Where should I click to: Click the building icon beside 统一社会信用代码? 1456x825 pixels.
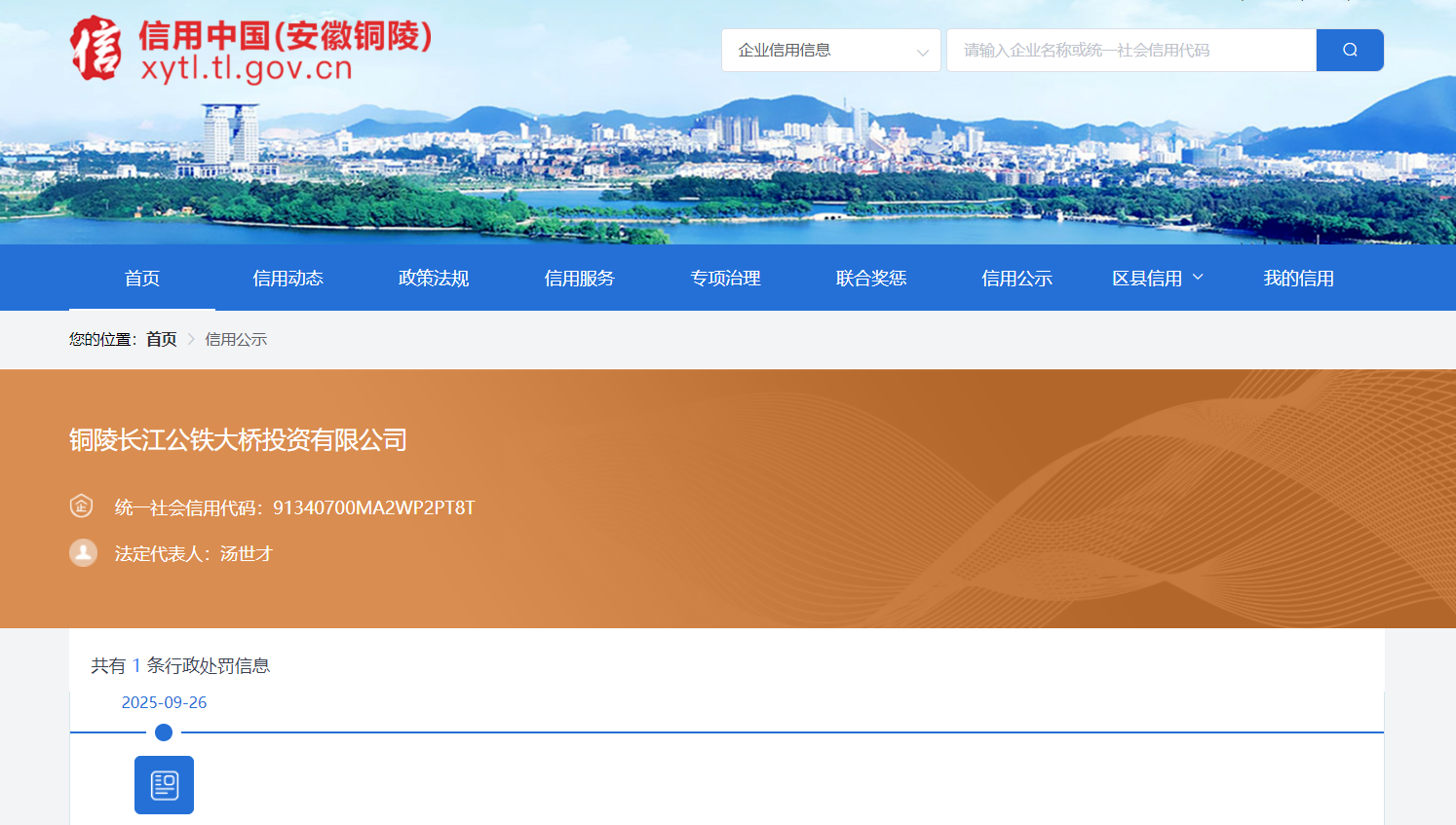82,506
